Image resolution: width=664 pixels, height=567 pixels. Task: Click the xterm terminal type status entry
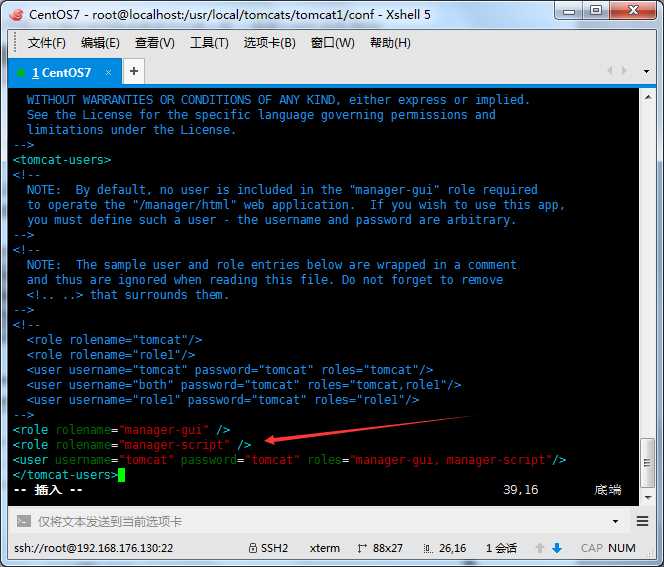(x=324, y=548)
